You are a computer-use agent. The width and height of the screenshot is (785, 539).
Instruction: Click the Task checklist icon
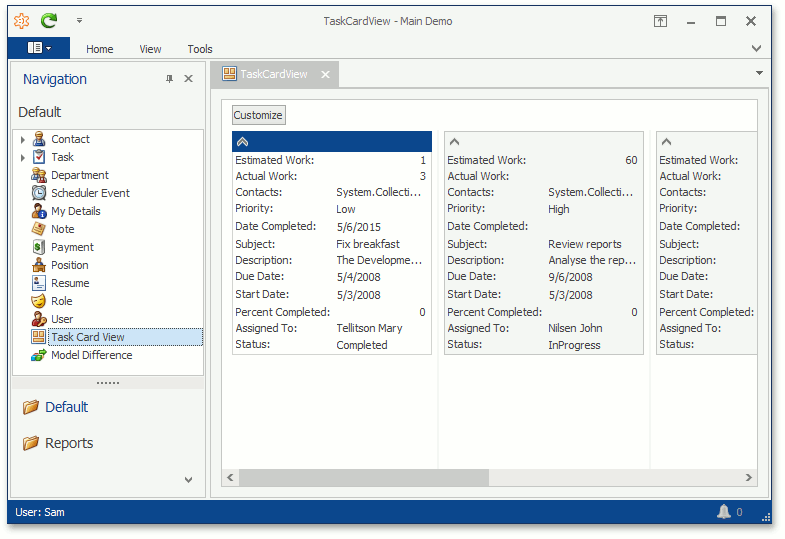[39, 157]
